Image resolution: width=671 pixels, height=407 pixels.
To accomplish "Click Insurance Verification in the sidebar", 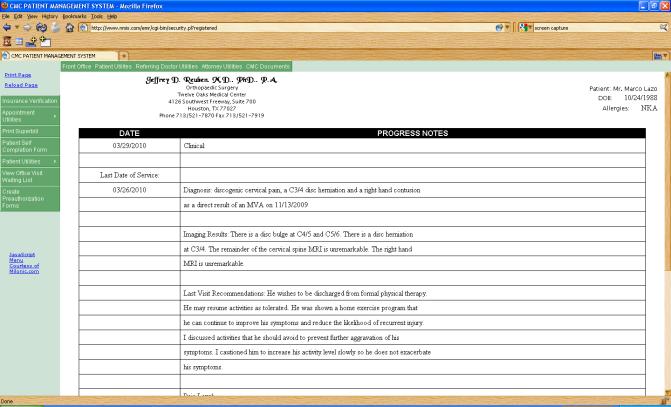I will (x=30, y=101).
